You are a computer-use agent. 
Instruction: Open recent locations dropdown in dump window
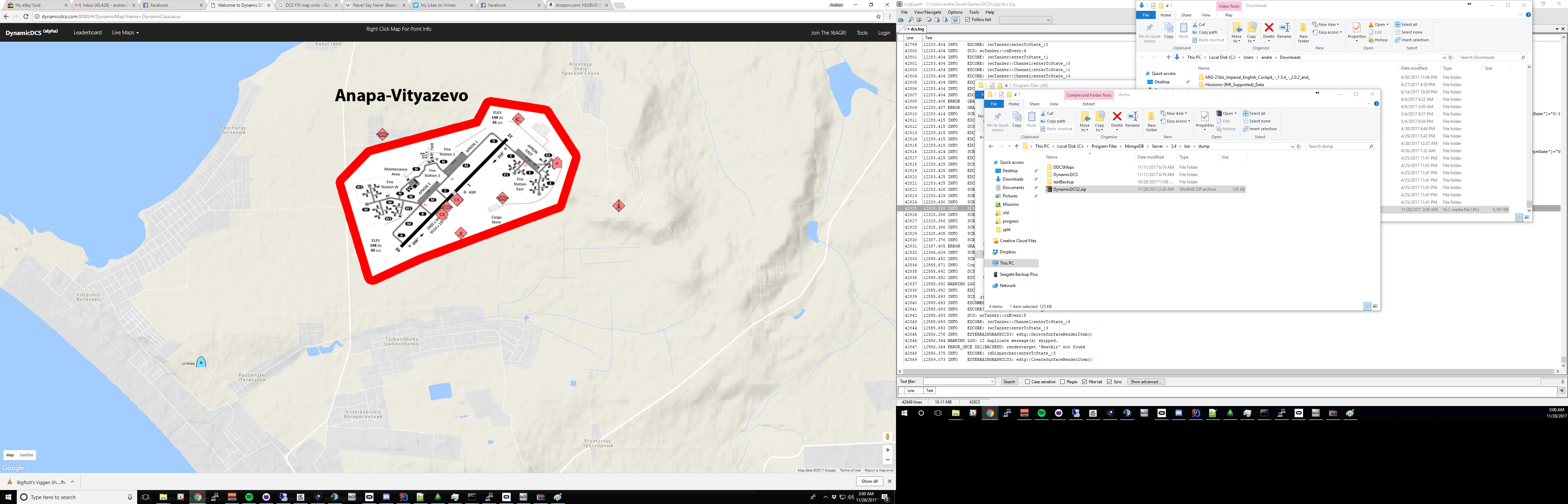pyautogui.click(x=1009, y=146)
